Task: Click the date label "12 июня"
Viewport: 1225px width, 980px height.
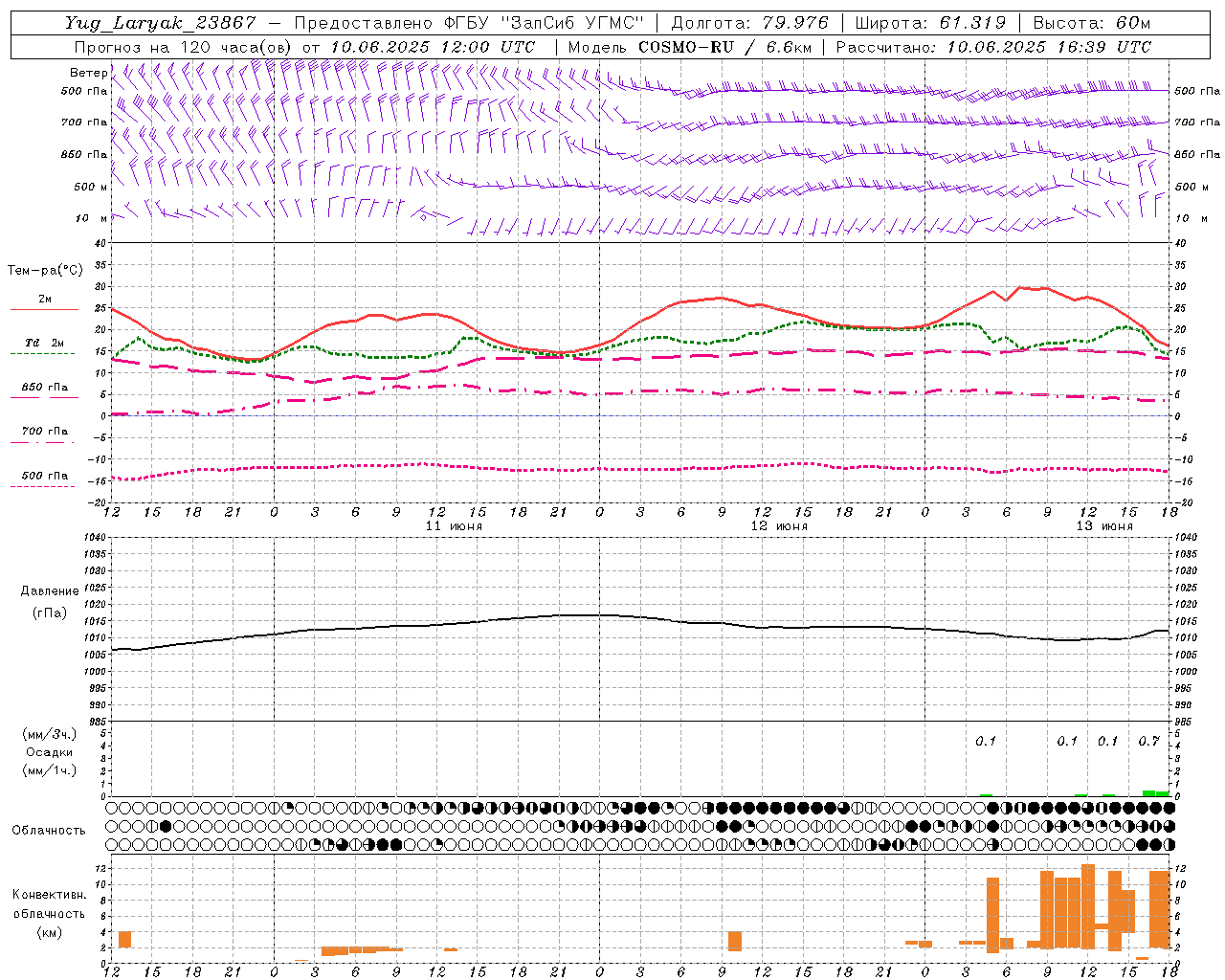Action: (779, 526)
